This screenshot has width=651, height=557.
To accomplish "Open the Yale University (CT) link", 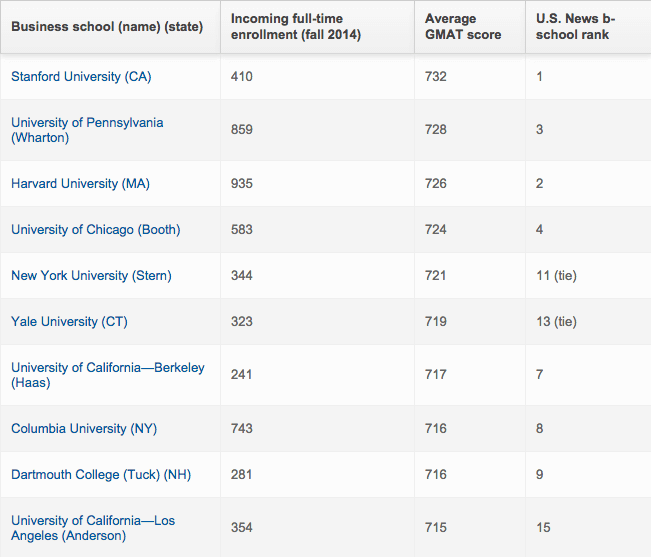I will [x=69, y=321].
